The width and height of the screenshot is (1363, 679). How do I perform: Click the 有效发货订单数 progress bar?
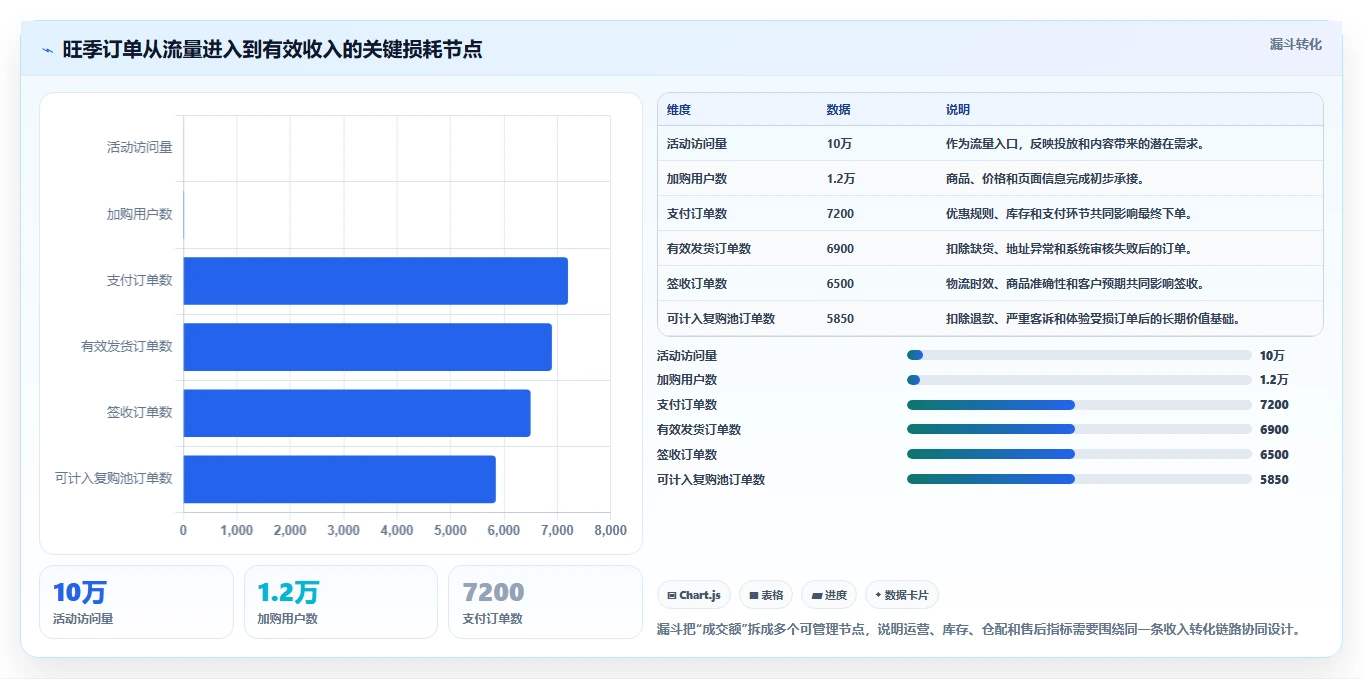1079,430
